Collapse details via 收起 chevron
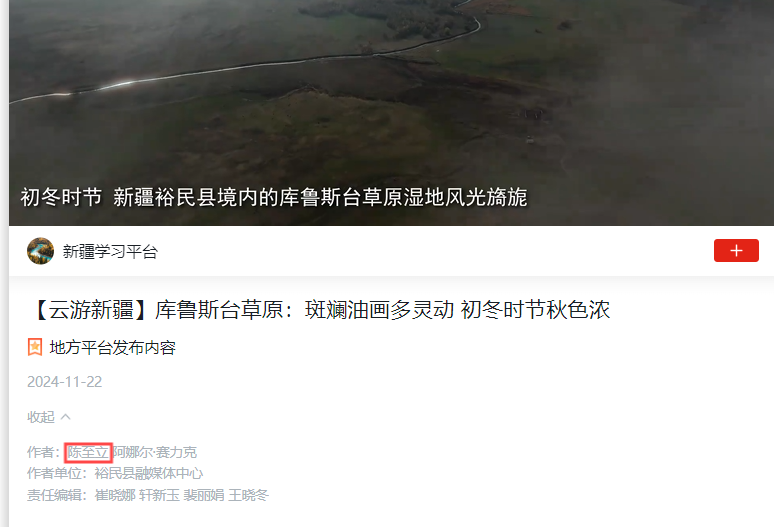The height and width of the screenshot is (527, 774). pos(66,417)
